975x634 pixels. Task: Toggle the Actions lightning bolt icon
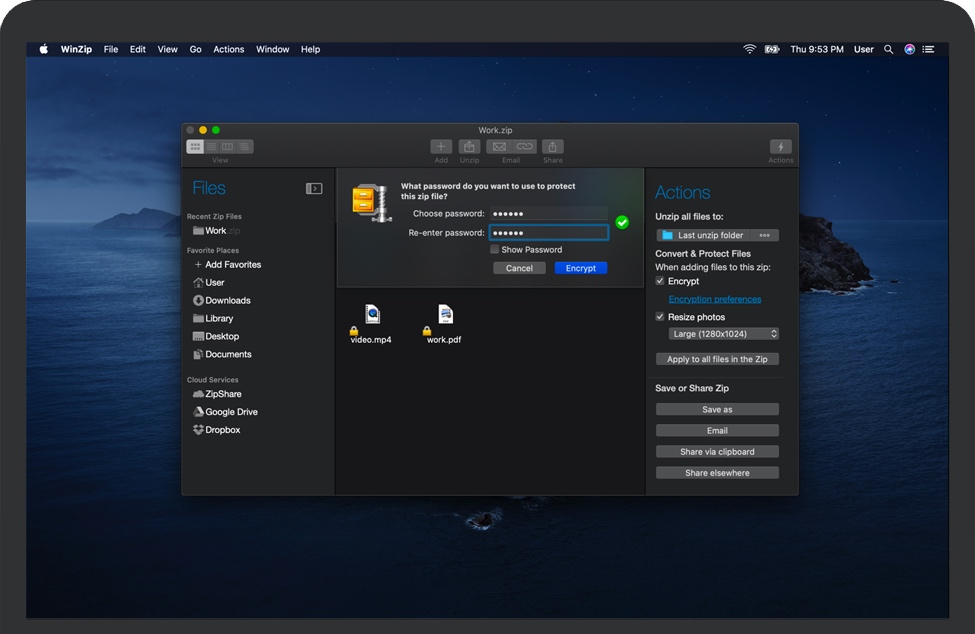pyautogui.click(x=780, y=147)
